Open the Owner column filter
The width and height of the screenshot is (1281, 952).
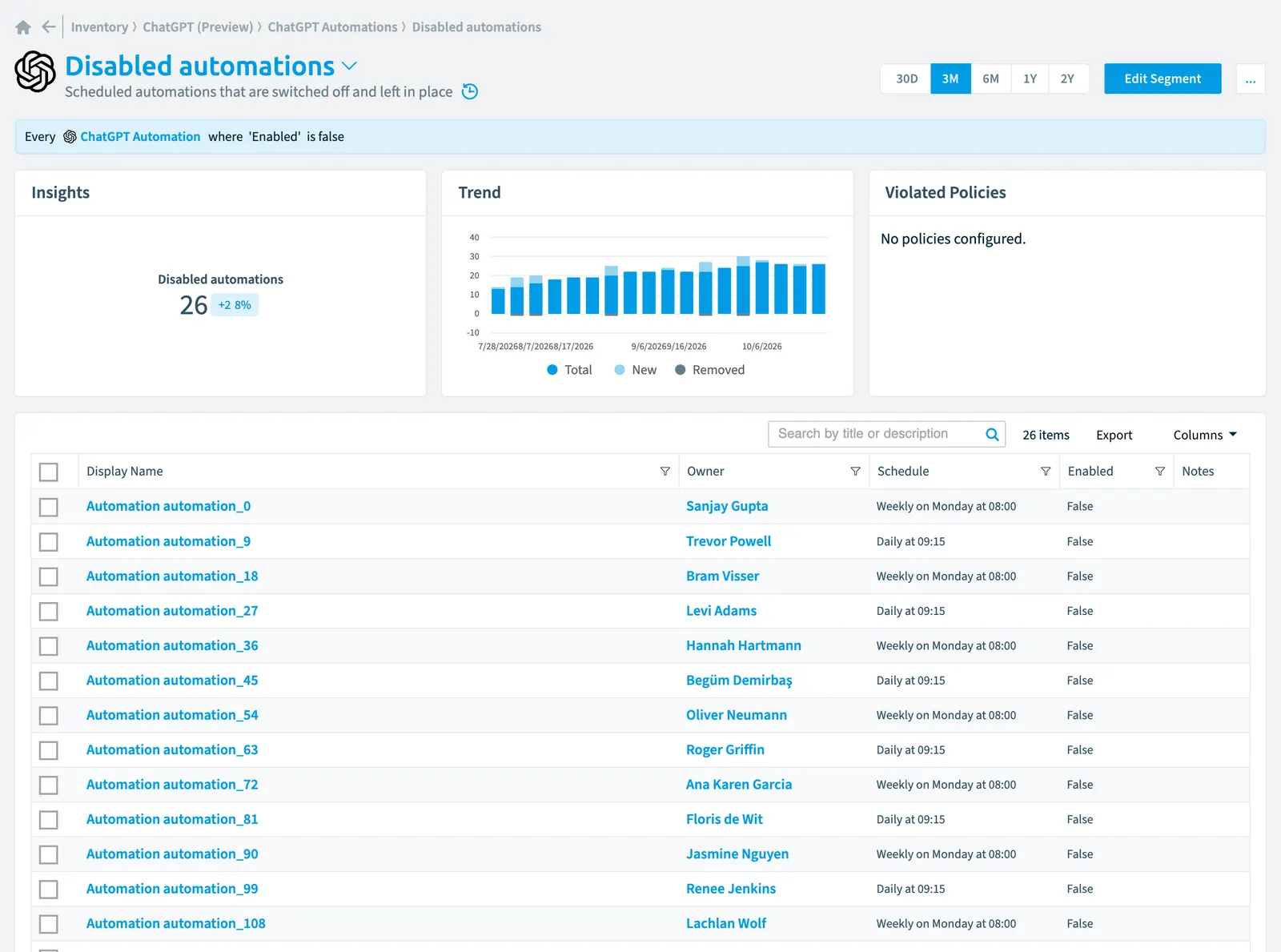855,472
